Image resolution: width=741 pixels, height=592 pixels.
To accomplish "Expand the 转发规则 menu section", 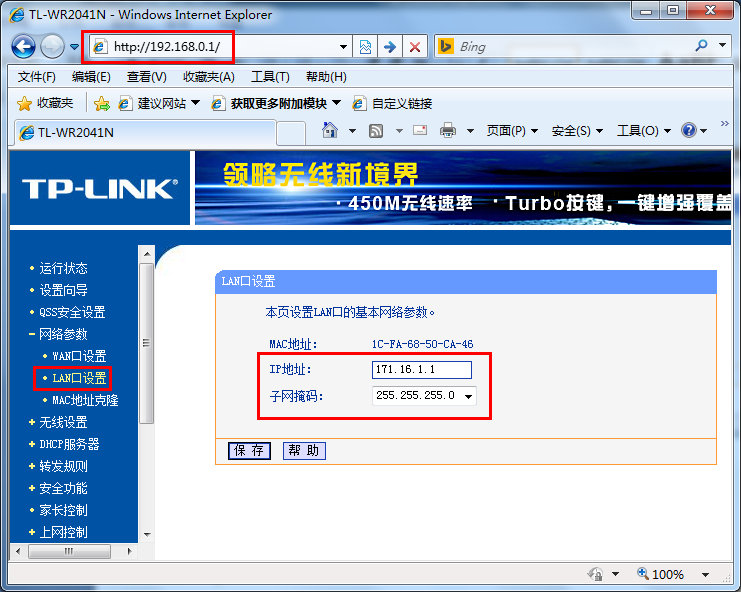I will click(63, 466).
